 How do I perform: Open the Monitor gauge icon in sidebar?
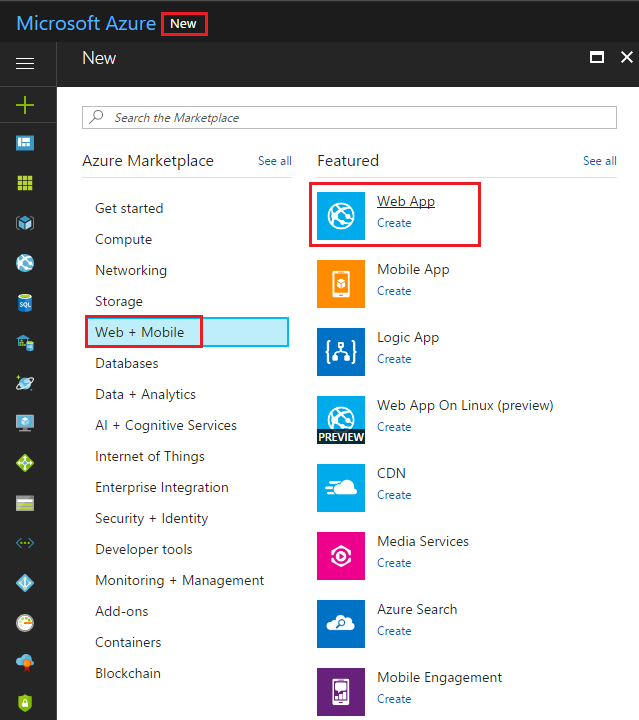point(25,623)
